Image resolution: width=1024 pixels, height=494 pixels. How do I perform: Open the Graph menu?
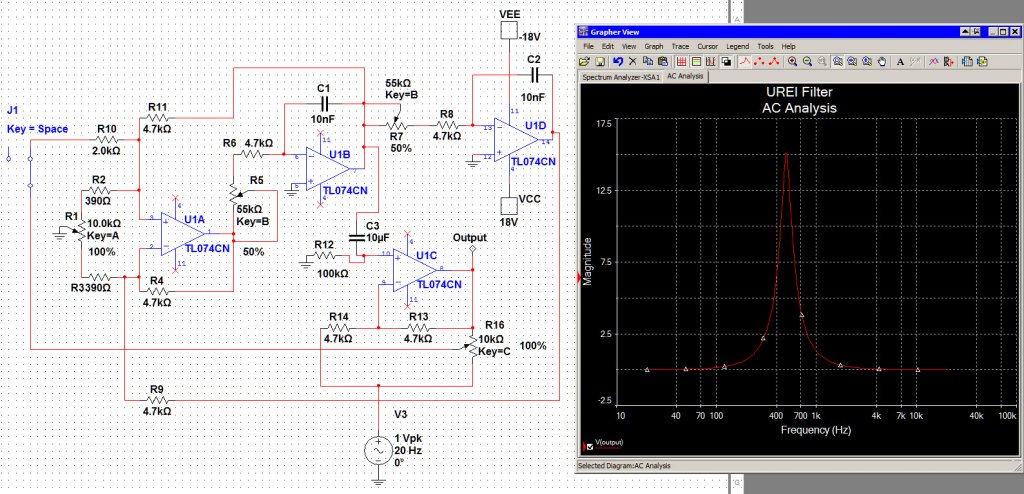click(x=654, y=46)
